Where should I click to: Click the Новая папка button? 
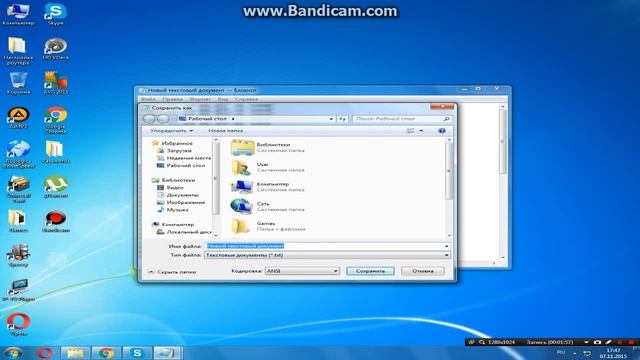[x=225, y=131]
